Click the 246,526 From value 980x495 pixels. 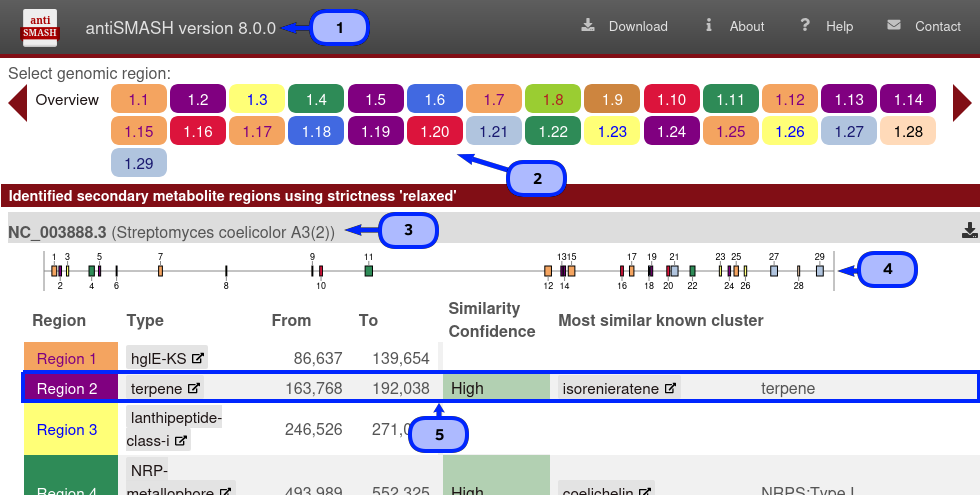tap(314, 429)
